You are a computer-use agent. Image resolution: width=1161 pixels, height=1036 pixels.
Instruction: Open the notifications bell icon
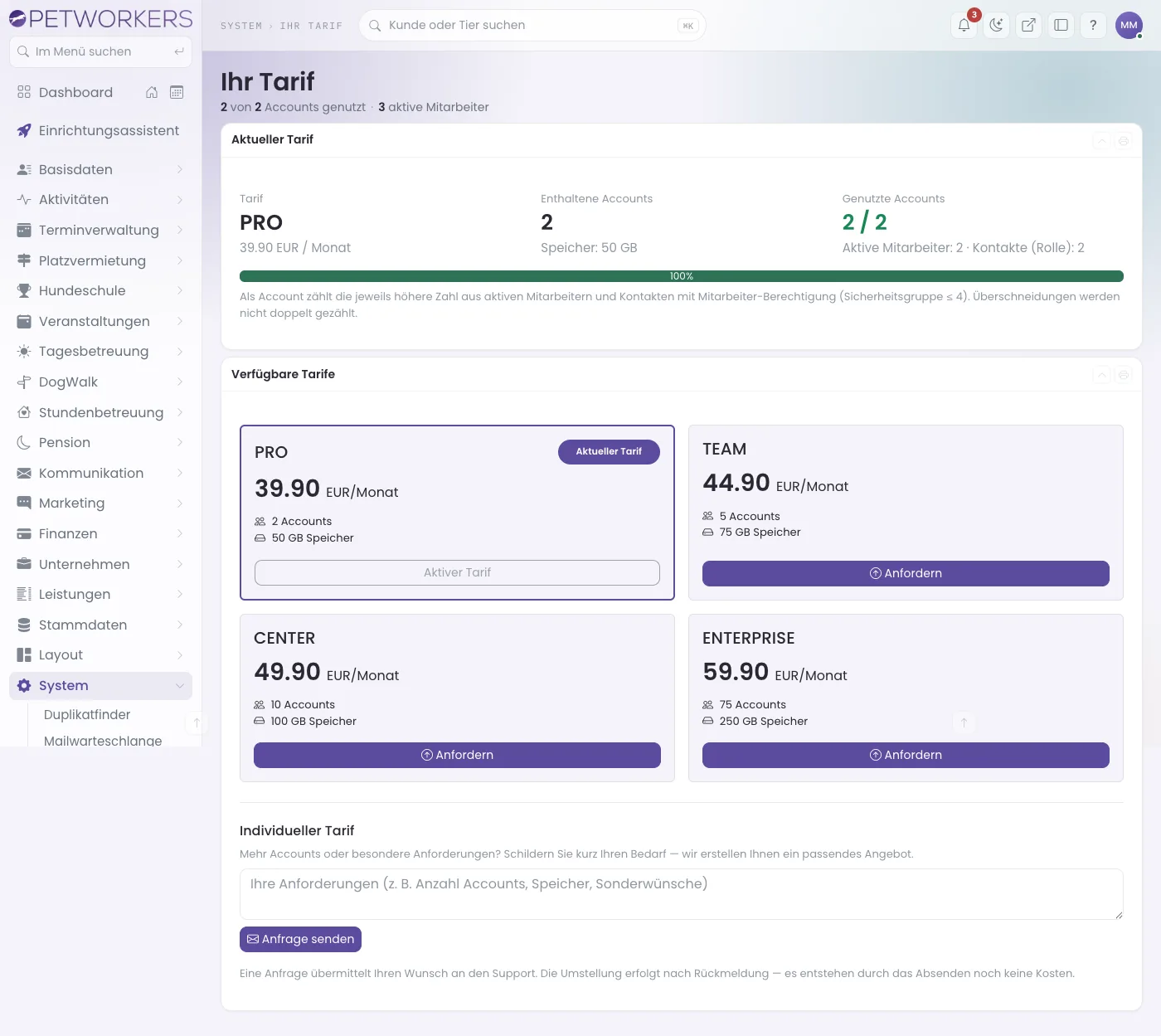tap(964, 25)
